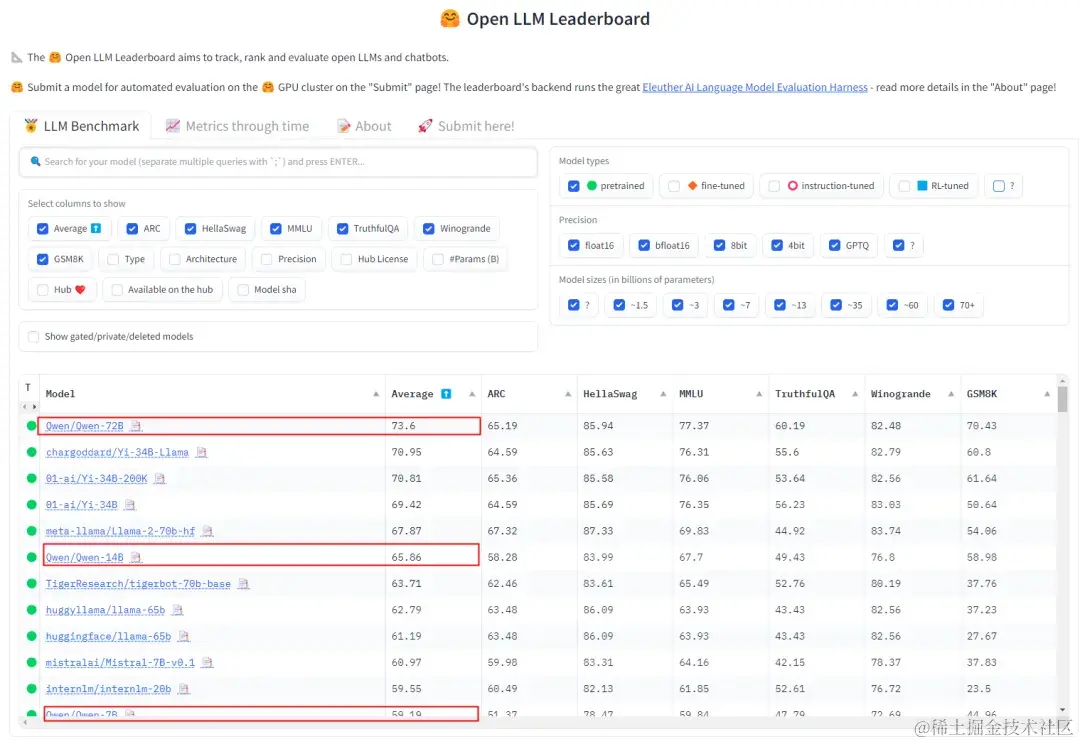Open the chargoddard/Yi-34B-Llama model link
The width and height of the screenshot is (1080, 744).
tap(117, 453)
